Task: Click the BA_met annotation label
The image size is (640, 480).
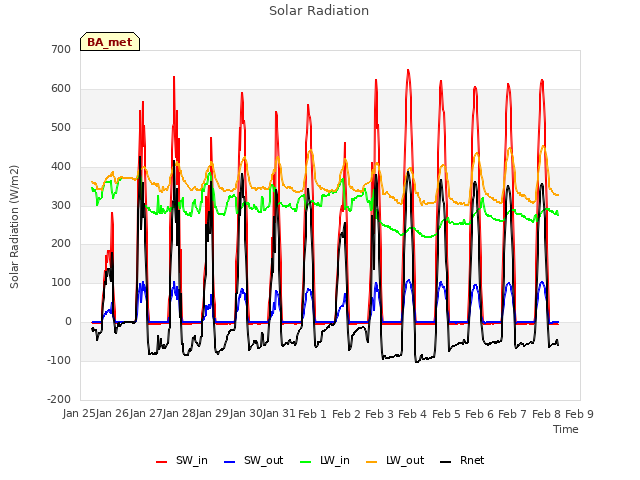Action: point(110,42)
